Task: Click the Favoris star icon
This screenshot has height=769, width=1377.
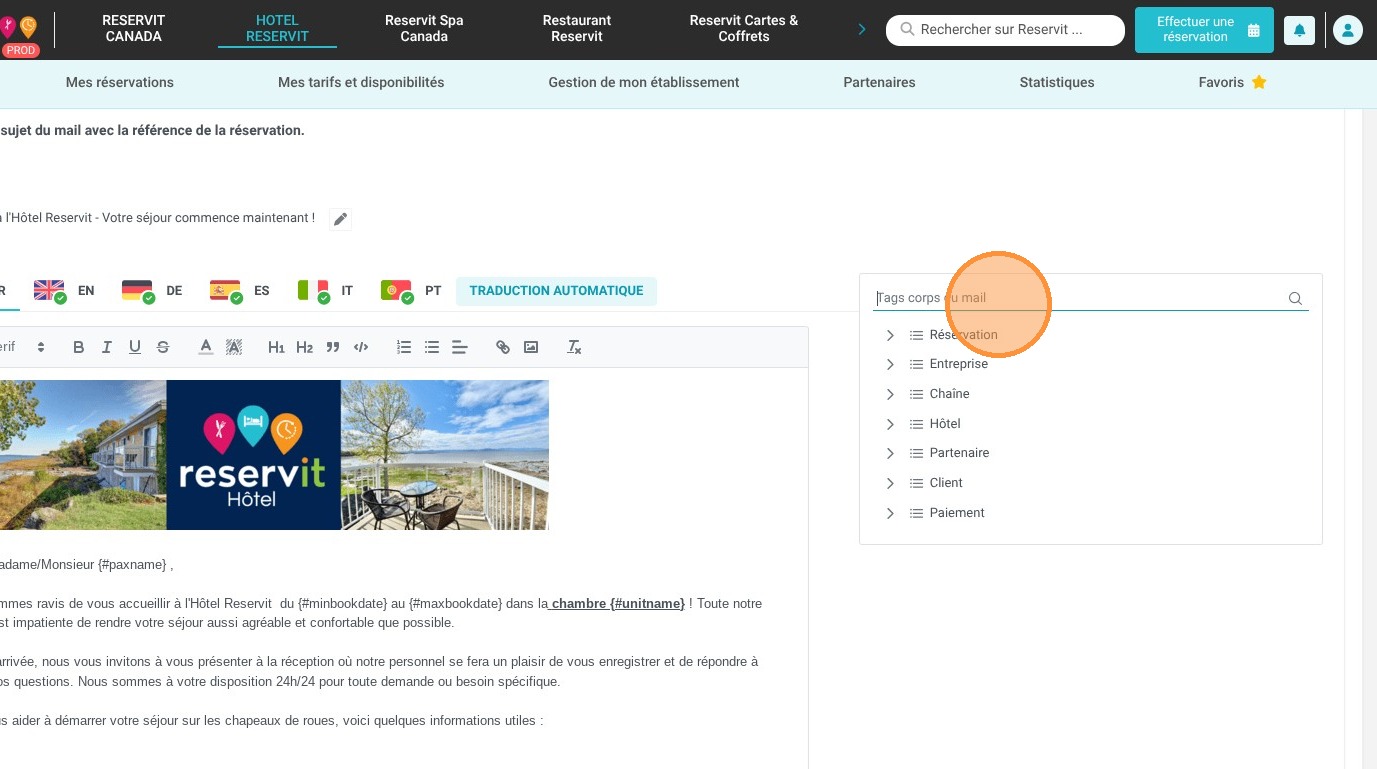Action: 1259,82
